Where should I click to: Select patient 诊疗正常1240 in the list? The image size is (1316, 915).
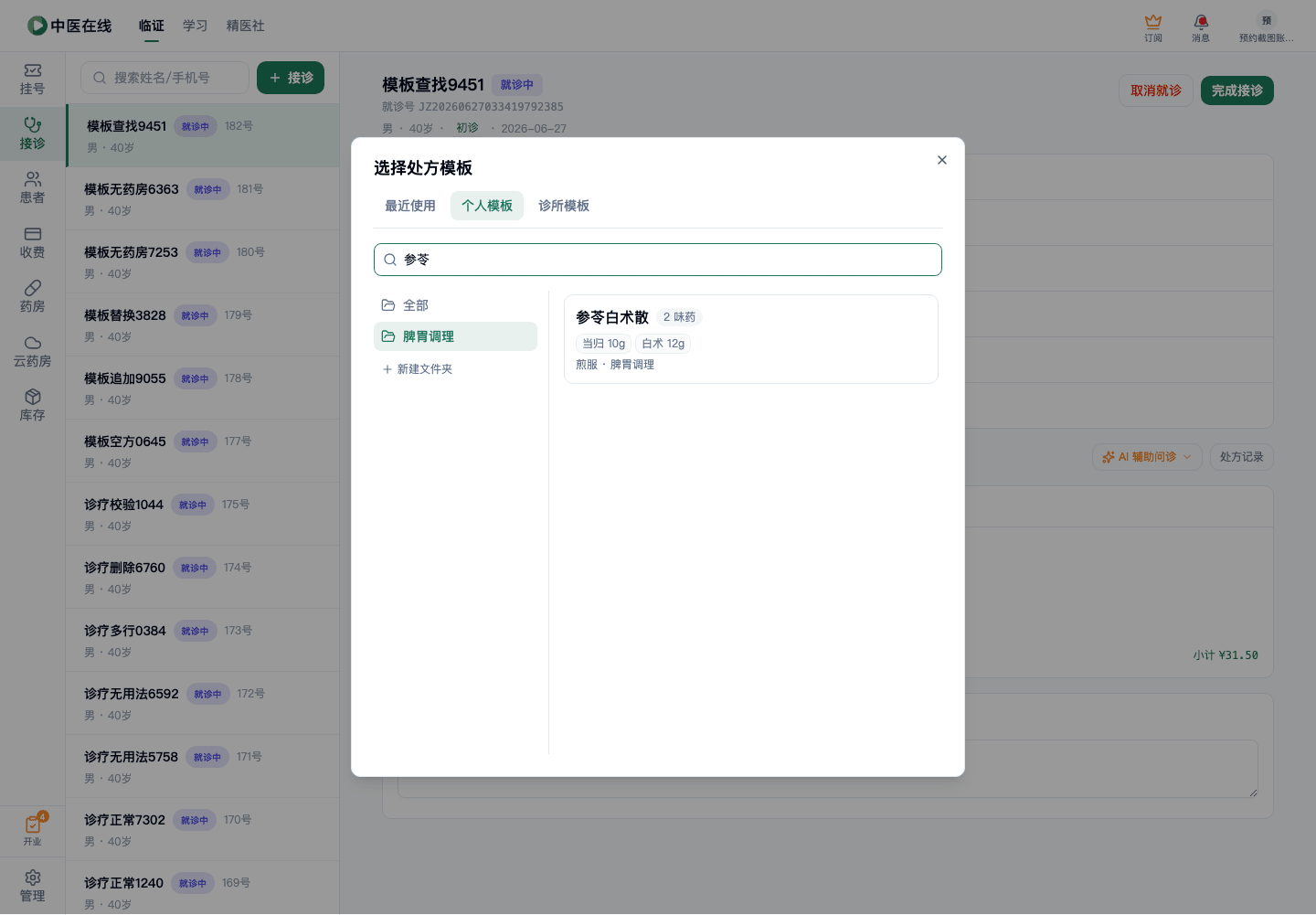click(x=202, y=888)
